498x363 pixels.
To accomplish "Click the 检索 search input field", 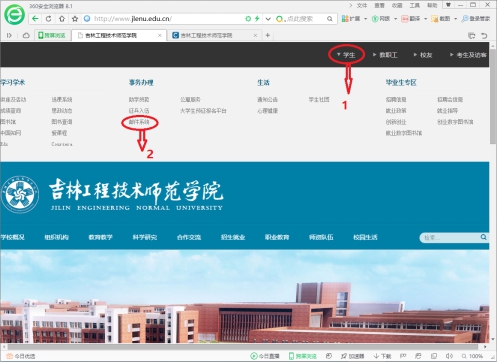I will (x=450, y=237).
